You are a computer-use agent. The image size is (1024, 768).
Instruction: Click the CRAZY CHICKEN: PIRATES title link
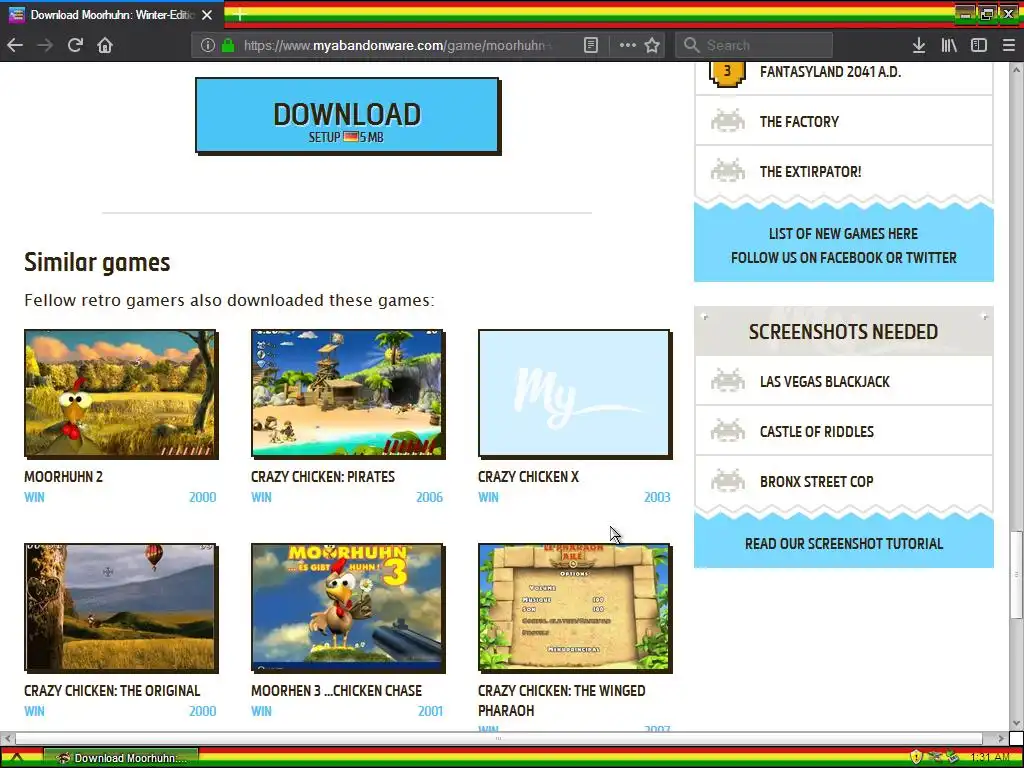(x=323, y=477)
